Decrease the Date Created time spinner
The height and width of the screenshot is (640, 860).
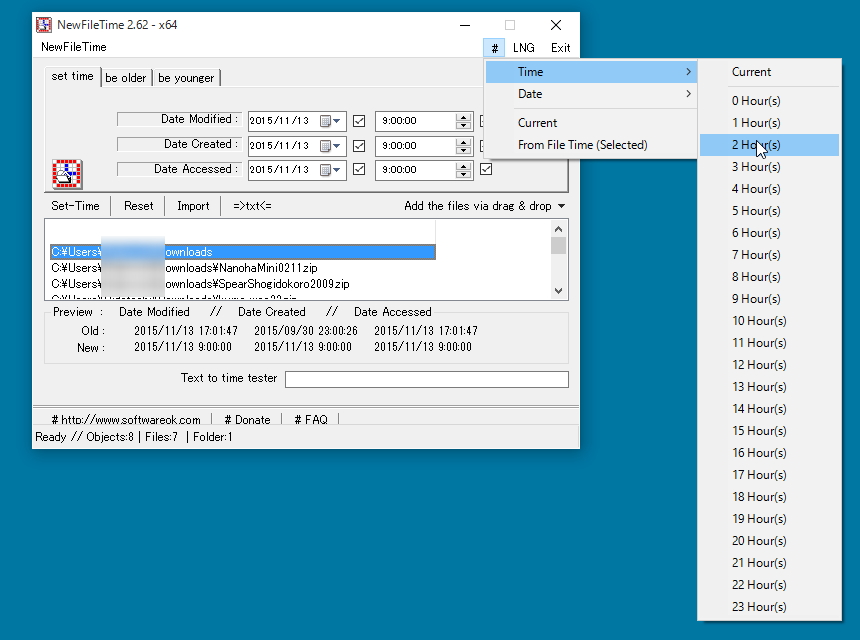tap(463, 150)
